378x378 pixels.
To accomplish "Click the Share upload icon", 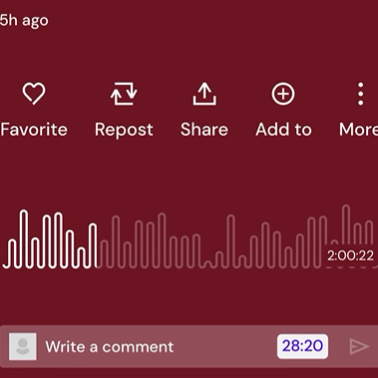I will [204, 94].
